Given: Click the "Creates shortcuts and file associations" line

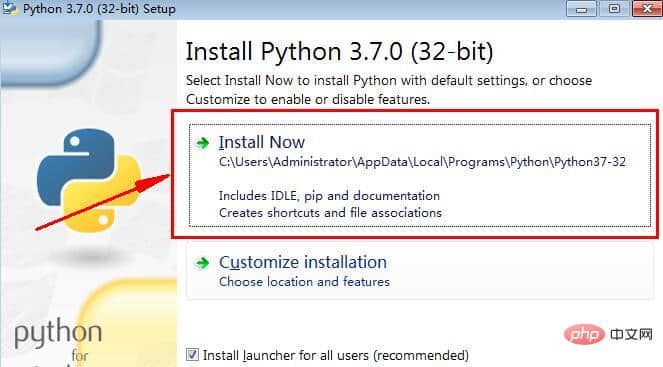Looking at the screenshot, I should tap(330, 213).
